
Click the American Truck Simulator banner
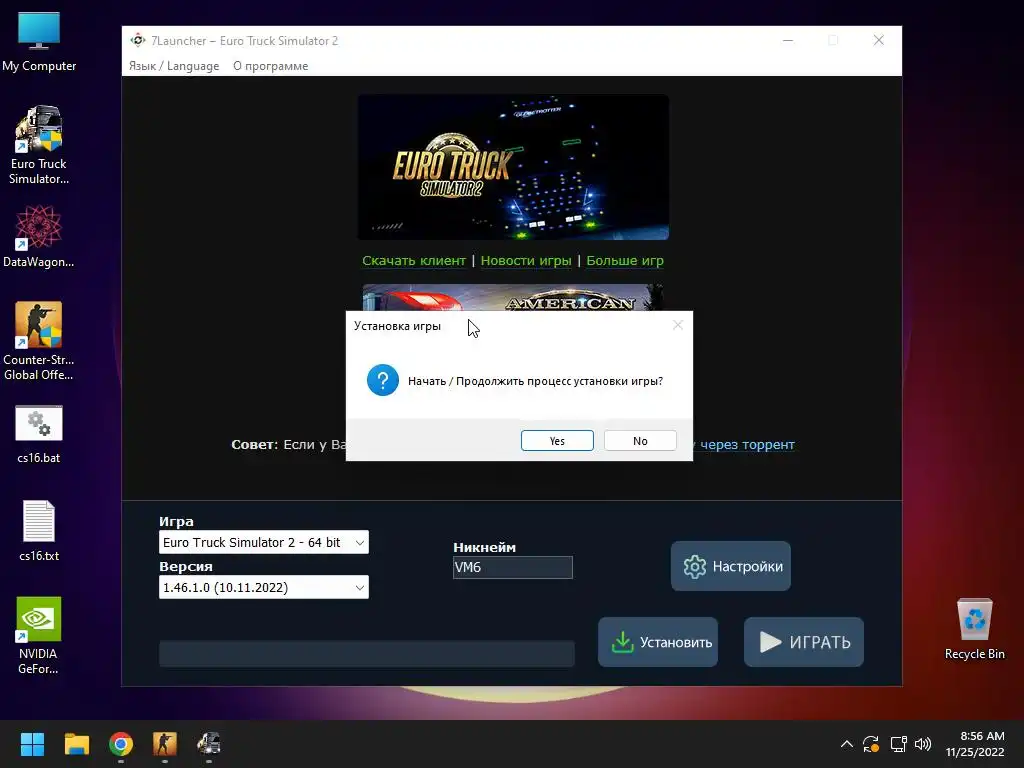point(513,298)
